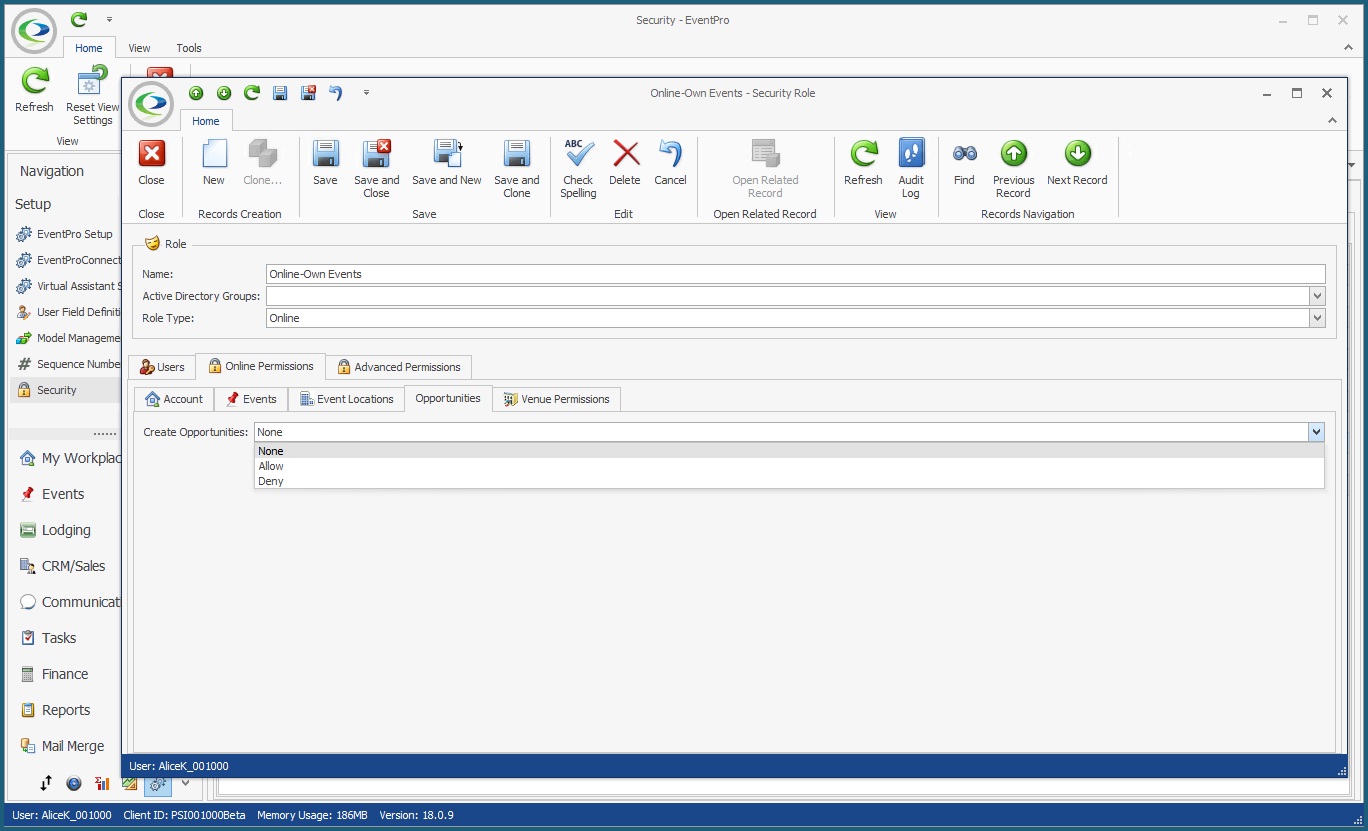This screenshot has height=831, width=1368.
Task: Click the blue round icon in the navigation footer
Action: (74, 783)
